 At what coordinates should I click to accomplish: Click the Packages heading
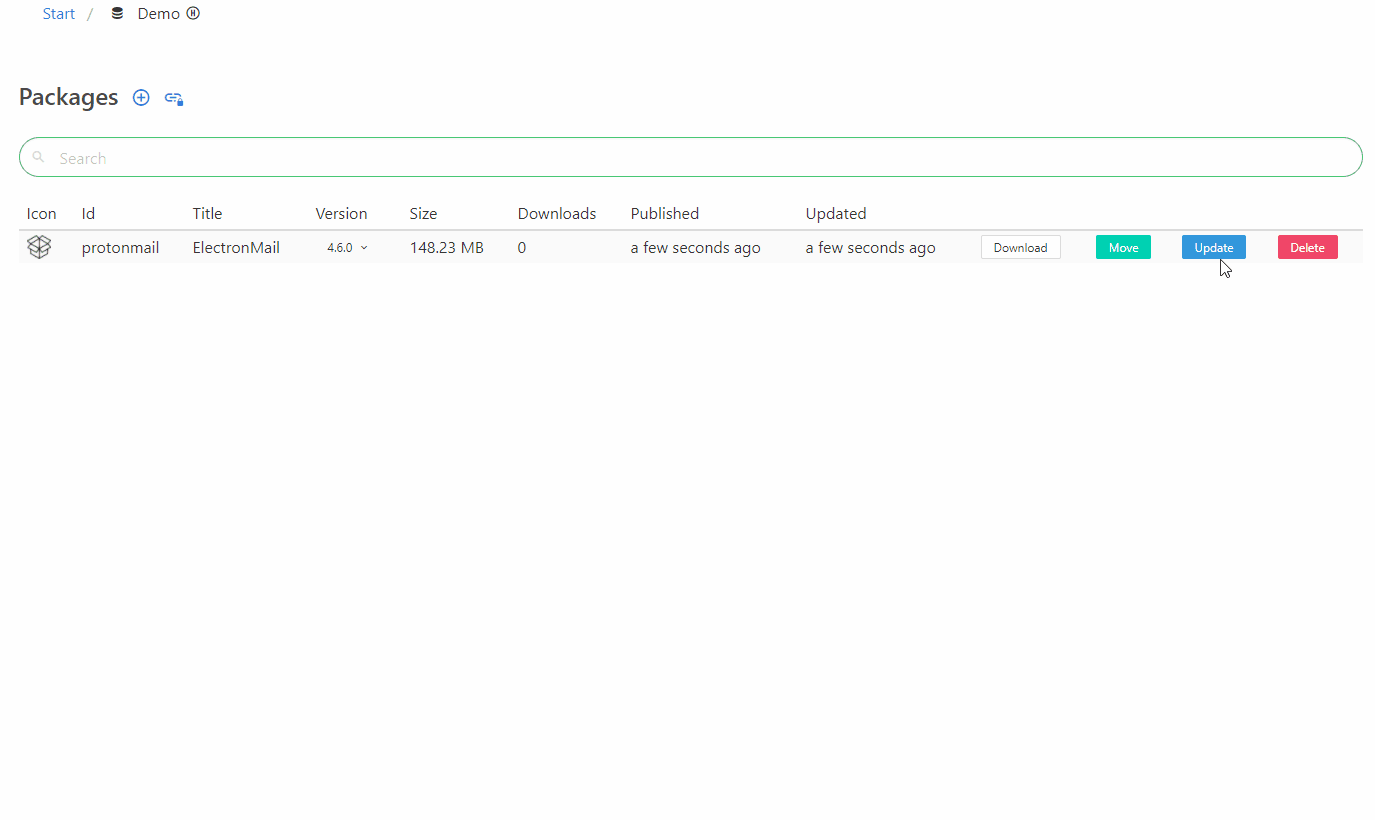[69, 97]
